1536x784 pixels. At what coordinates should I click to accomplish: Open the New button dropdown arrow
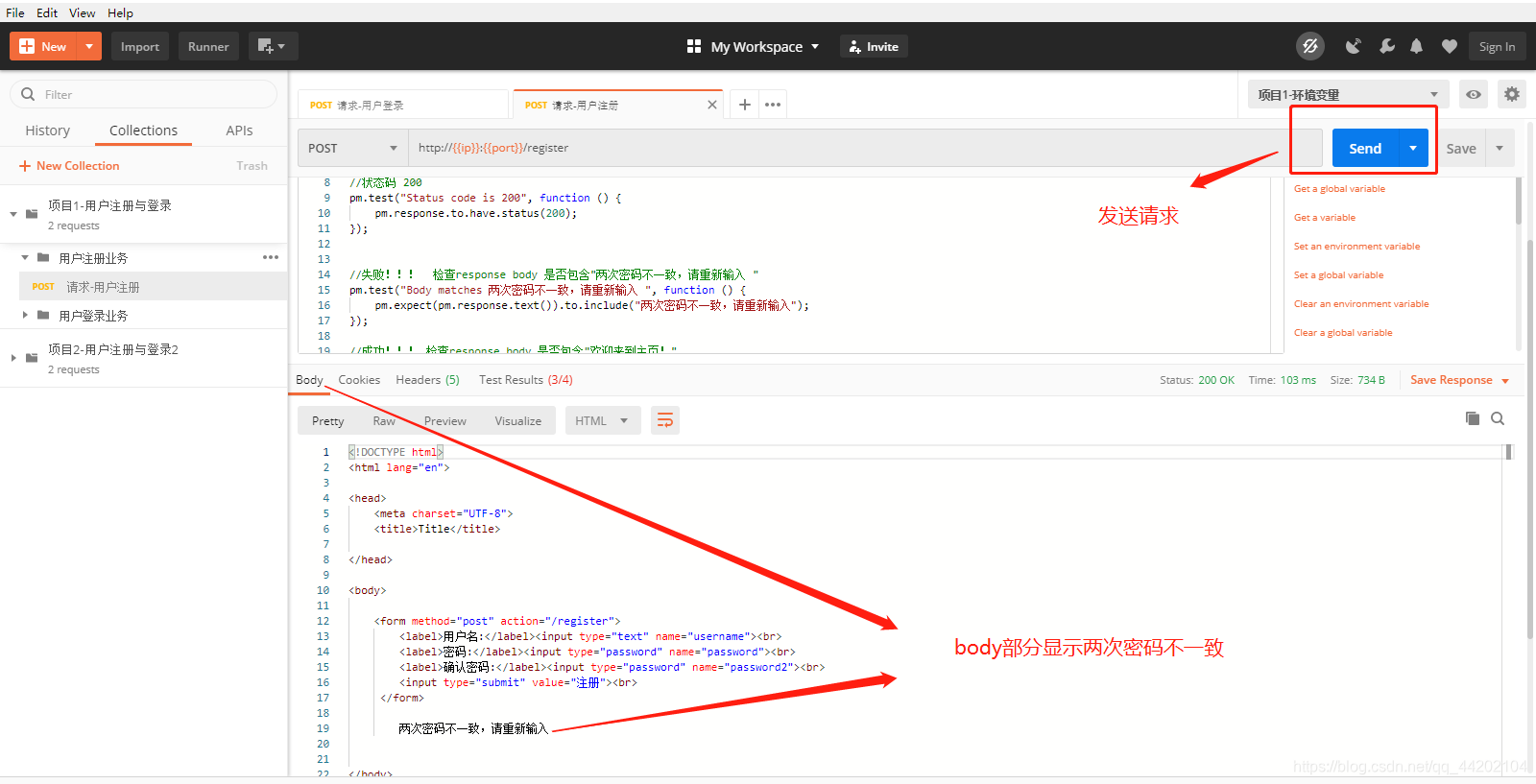click(x=89, y=46)
